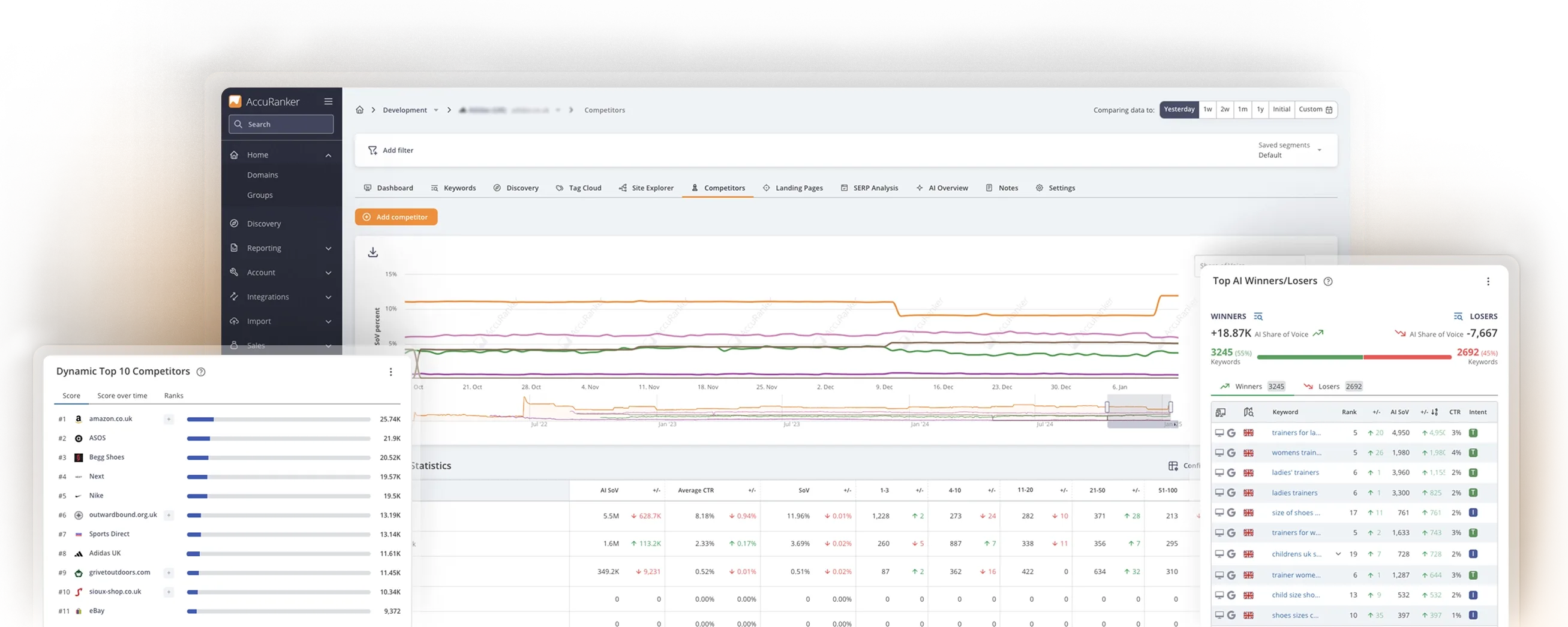The height and width of the screenshot is (627, 1568).
Task: Expand the Account sidebar section
Action: [x=328, y=273]
